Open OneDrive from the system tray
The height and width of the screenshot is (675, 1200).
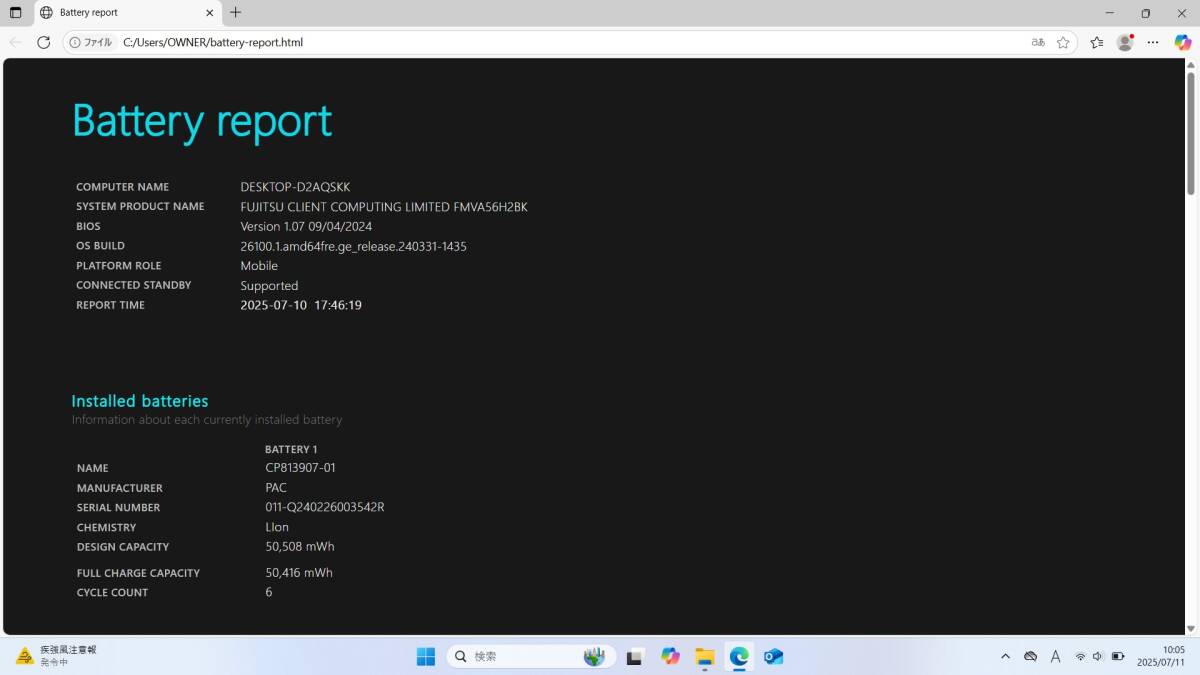coord(1030,656)
